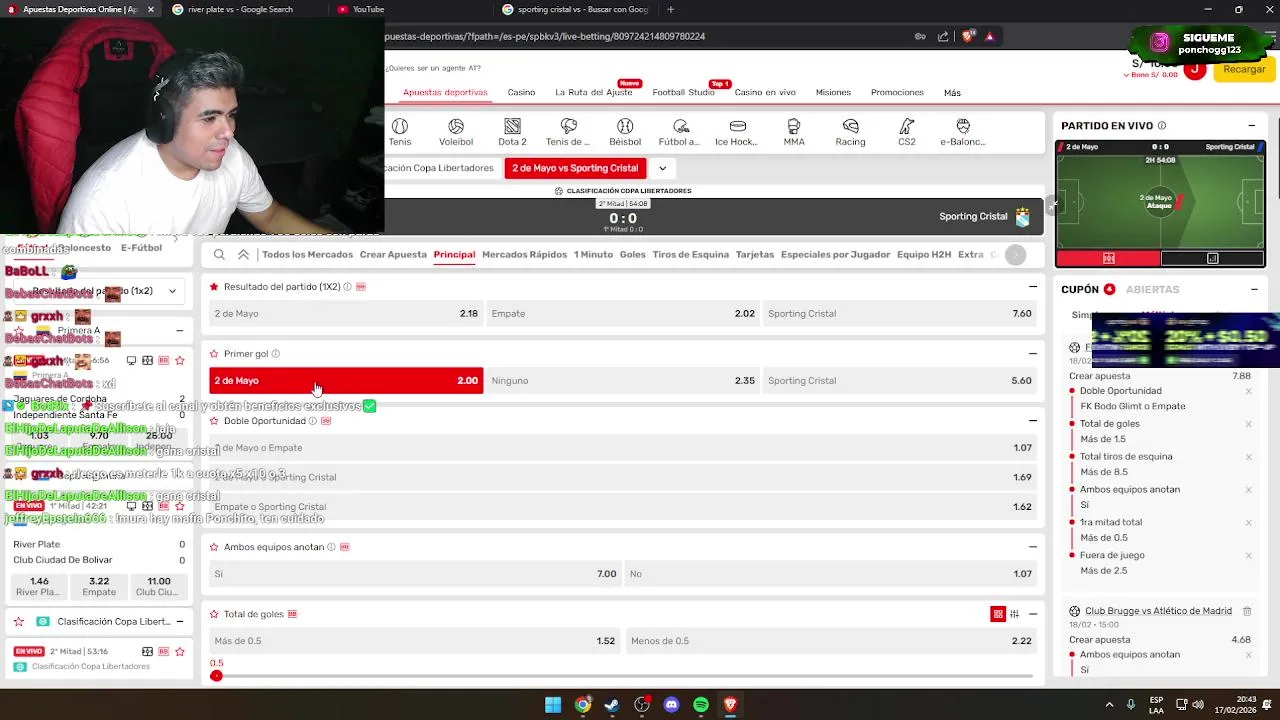Viewport: 1280px width, 720px height.
Task: Open Spotify from the taskbar
Action: point(701,705)
